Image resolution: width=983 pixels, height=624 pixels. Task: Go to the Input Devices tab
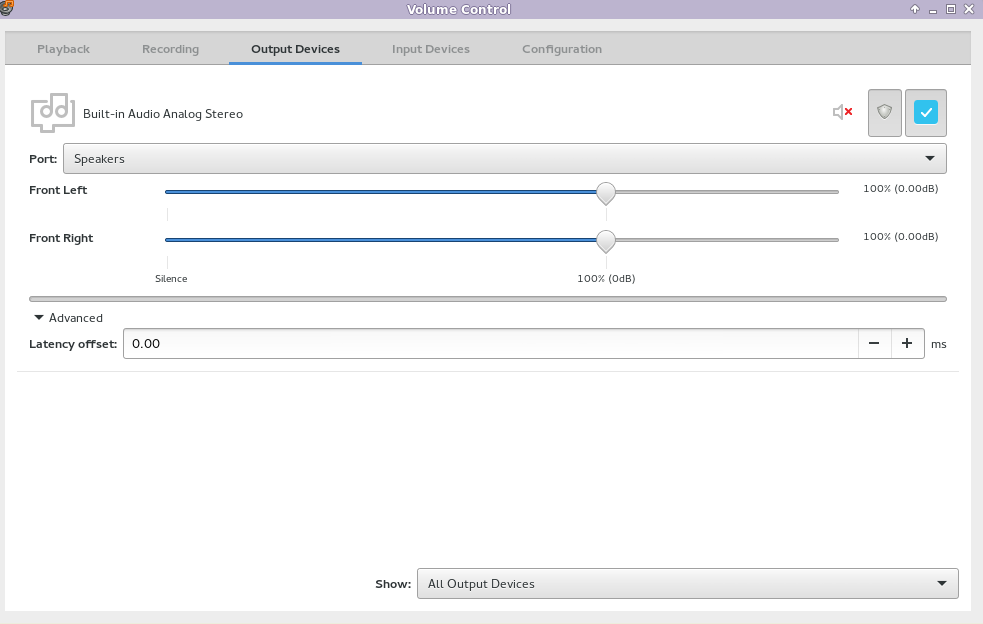point(430,49)
